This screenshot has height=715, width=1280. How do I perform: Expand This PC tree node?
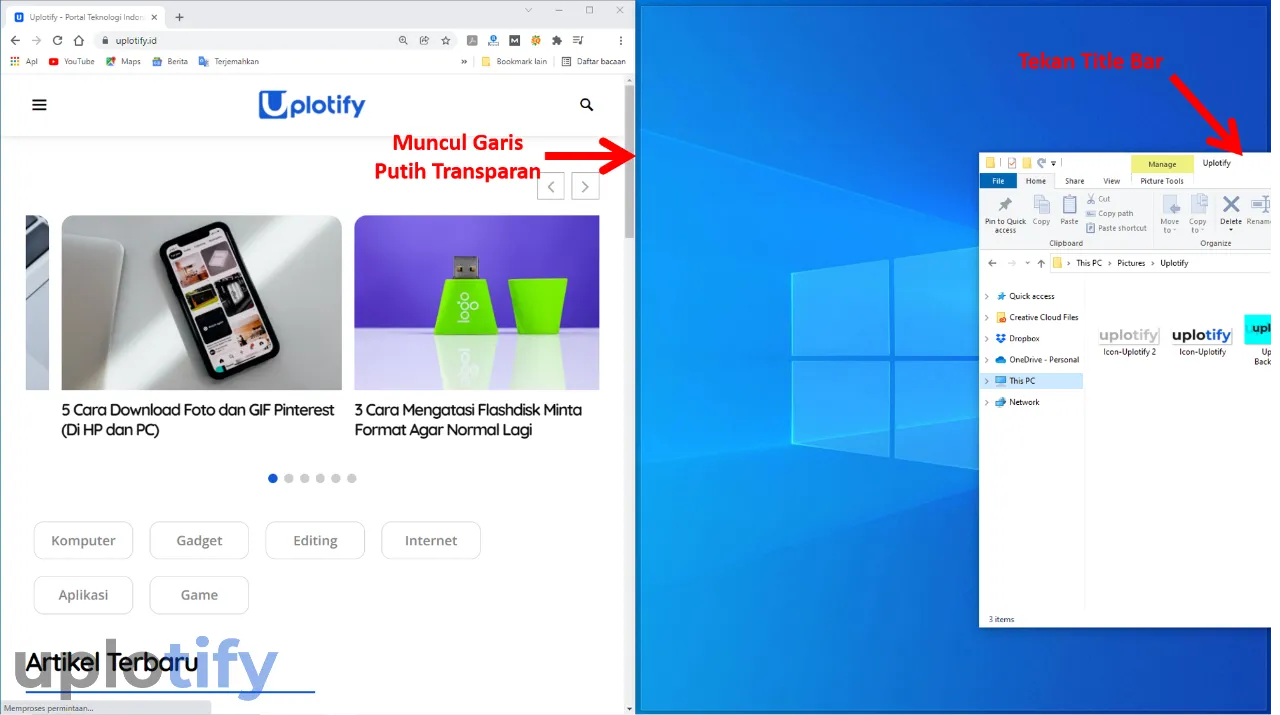click(x=987, y=381)
